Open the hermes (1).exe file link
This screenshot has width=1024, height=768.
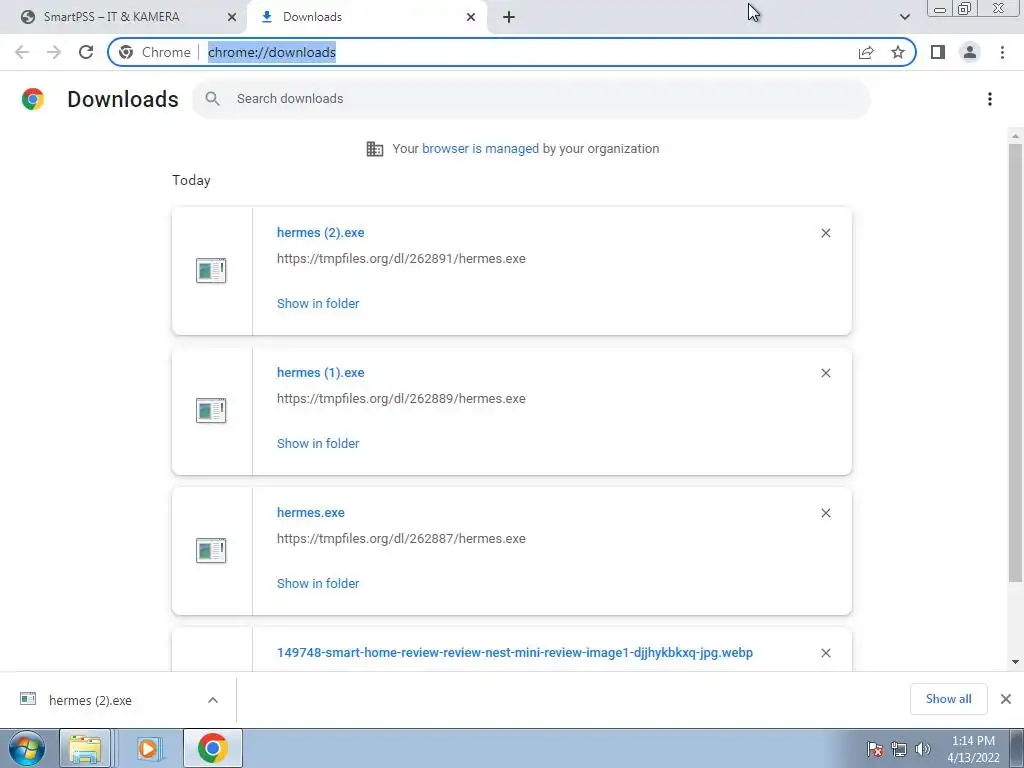[321, 372]
